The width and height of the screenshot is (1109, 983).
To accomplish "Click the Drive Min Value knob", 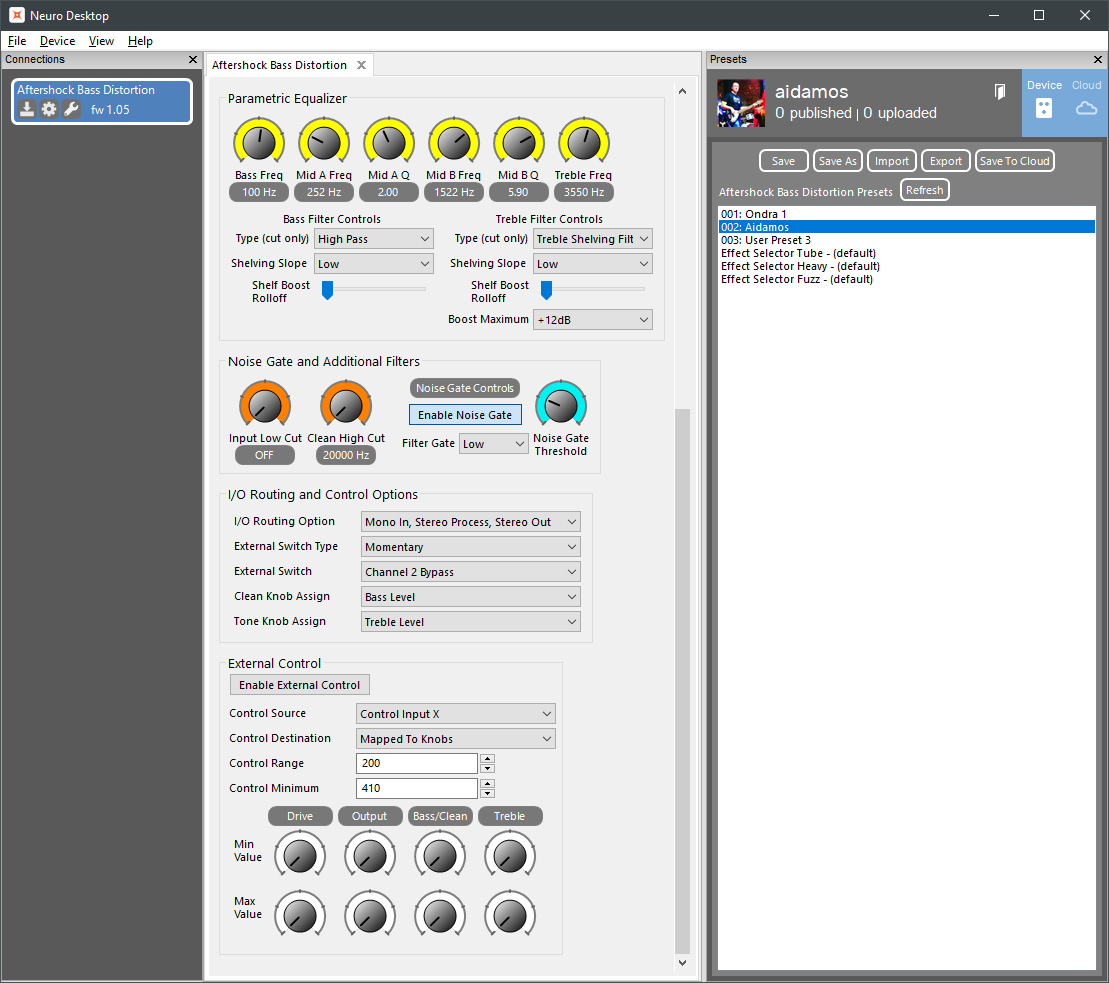I will (x=300, y=856).
